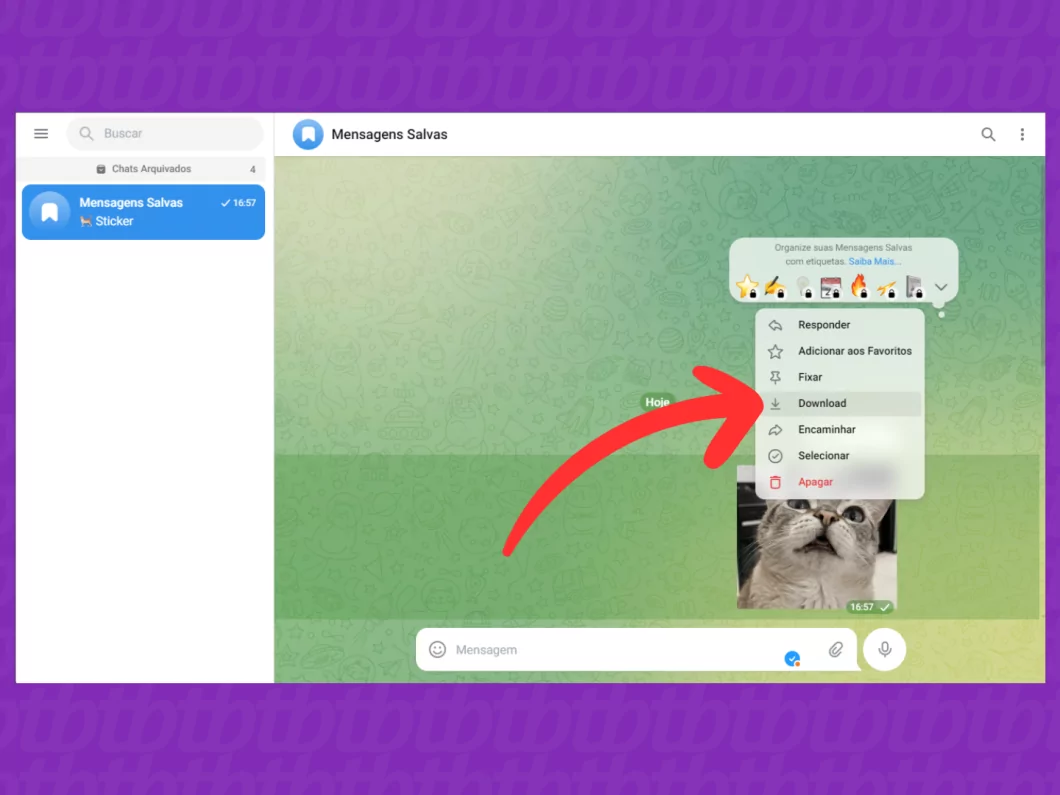Choose Fixar to pin the message
Viewport: 1060px width, 795px height.
840,377
